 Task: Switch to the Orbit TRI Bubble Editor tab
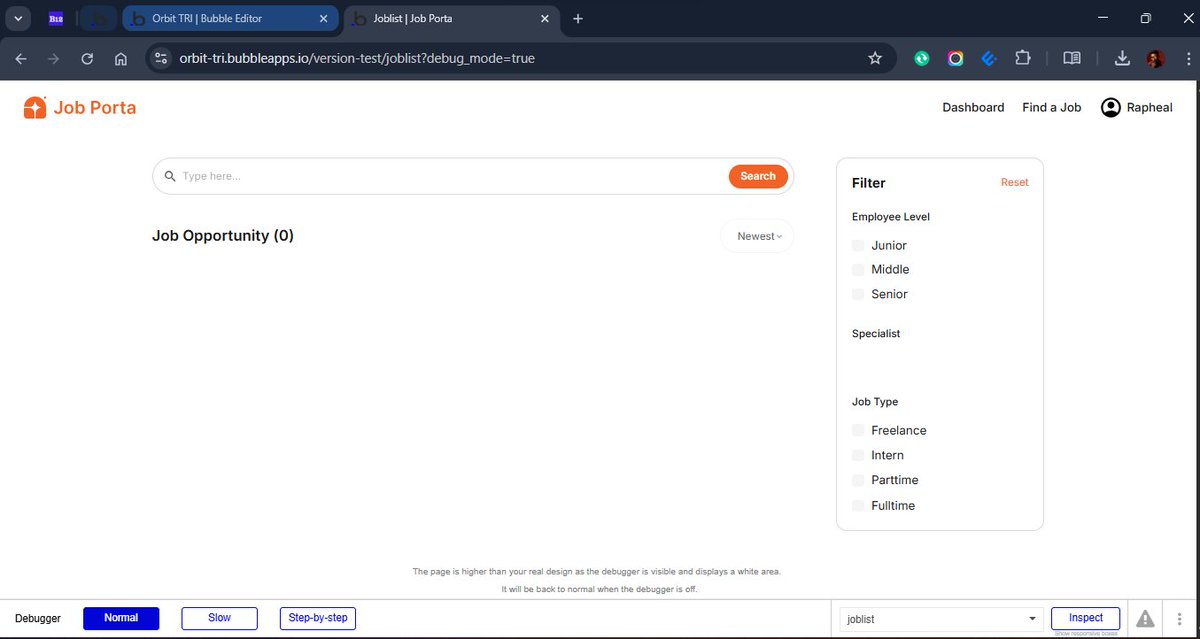(220, 18)
